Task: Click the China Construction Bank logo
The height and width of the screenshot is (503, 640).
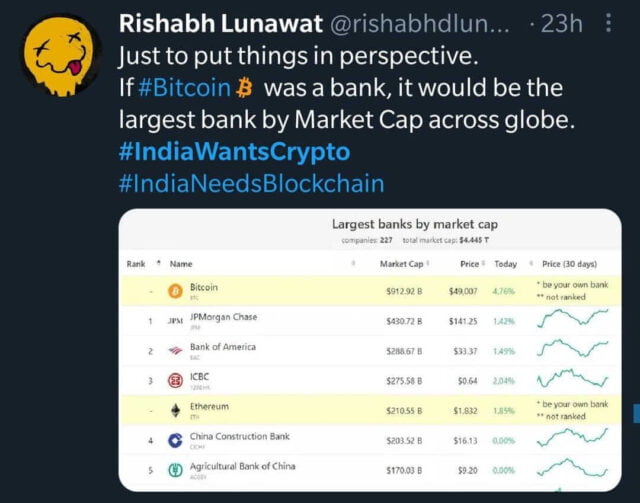Action: point(175,440)
